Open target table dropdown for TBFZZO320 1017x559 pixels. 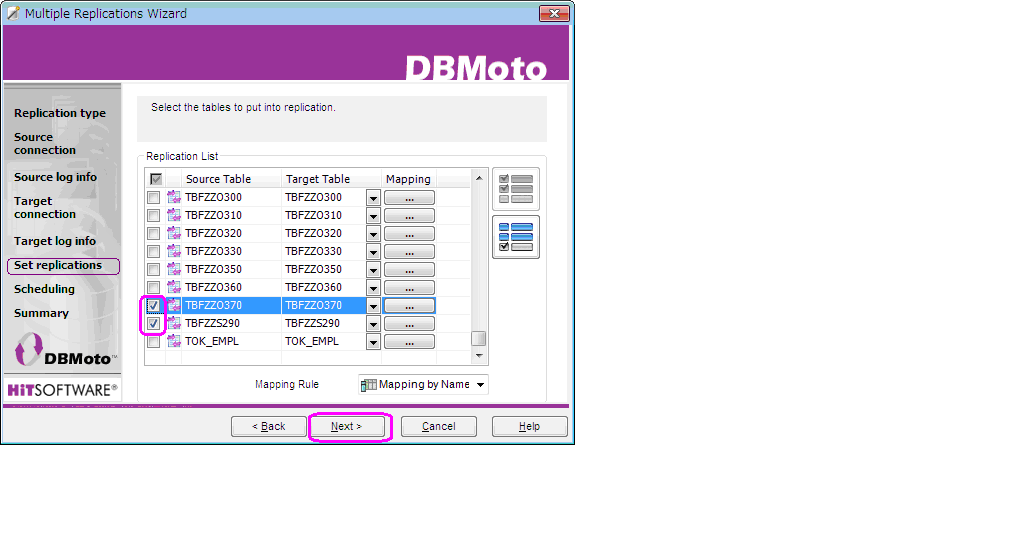[373, 234]
